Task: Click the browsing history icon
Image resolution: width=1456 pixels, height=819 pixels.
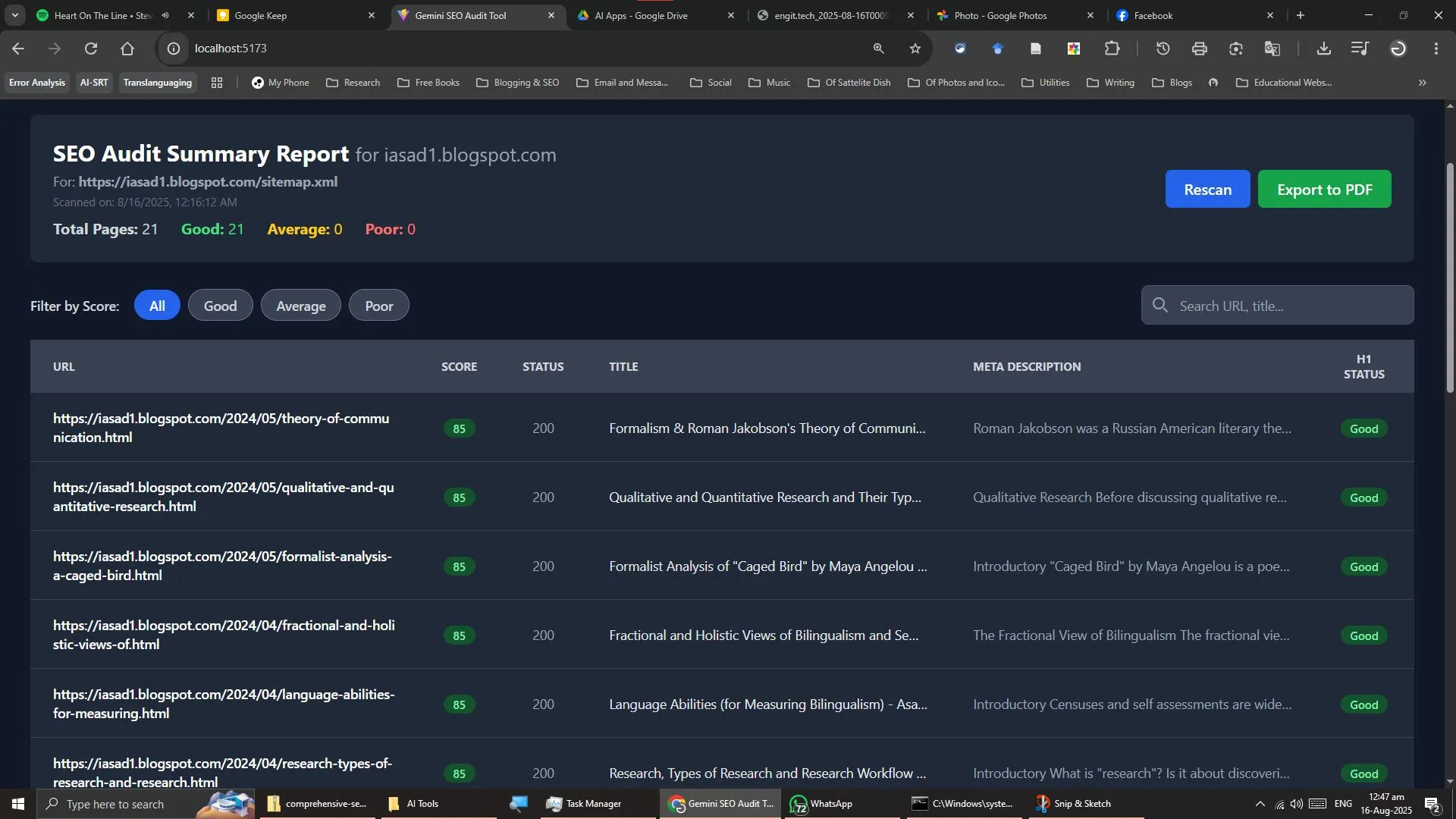Action: point(1163,49)
